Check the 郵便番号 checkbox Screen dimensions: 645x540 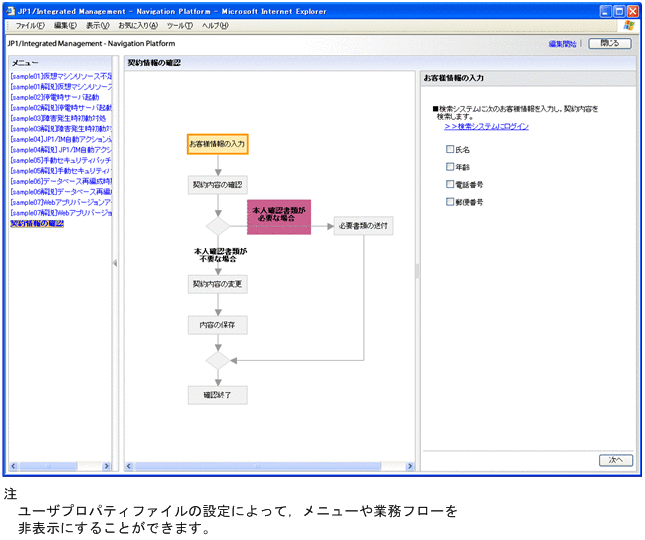[x=450, y=202]
